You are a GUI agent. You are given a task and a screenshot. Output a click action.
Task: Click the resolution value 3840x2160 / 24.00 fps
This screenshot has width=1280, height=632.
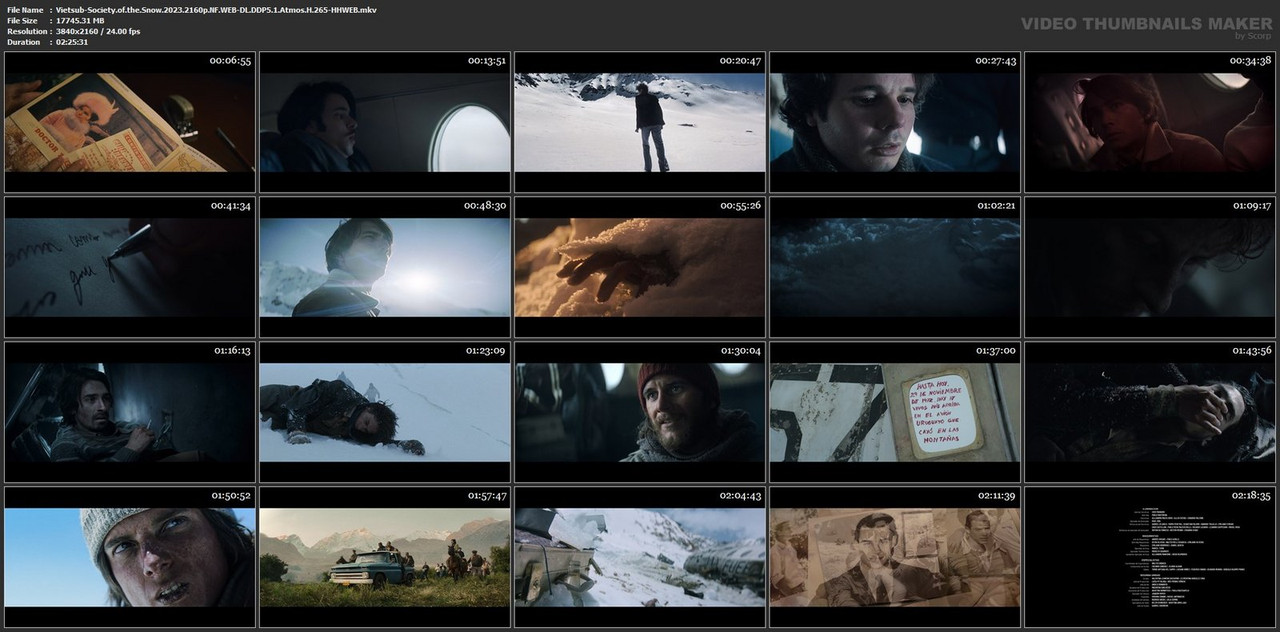[x=98, y=31]
